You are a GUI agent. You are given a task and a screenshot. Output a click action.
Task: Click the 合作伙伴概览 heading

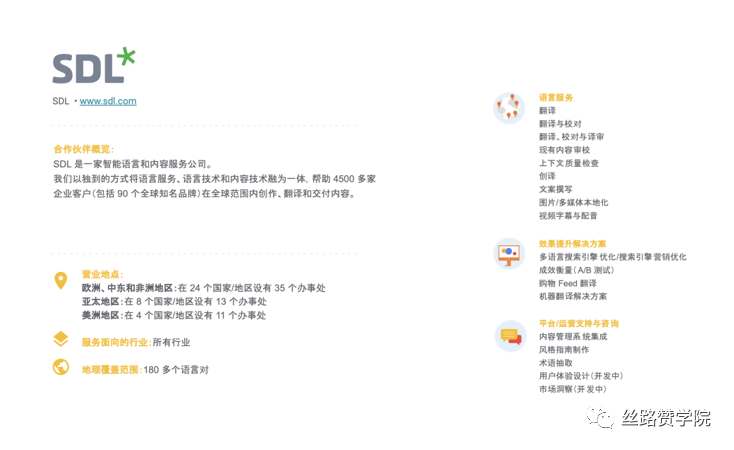[83, 149]
